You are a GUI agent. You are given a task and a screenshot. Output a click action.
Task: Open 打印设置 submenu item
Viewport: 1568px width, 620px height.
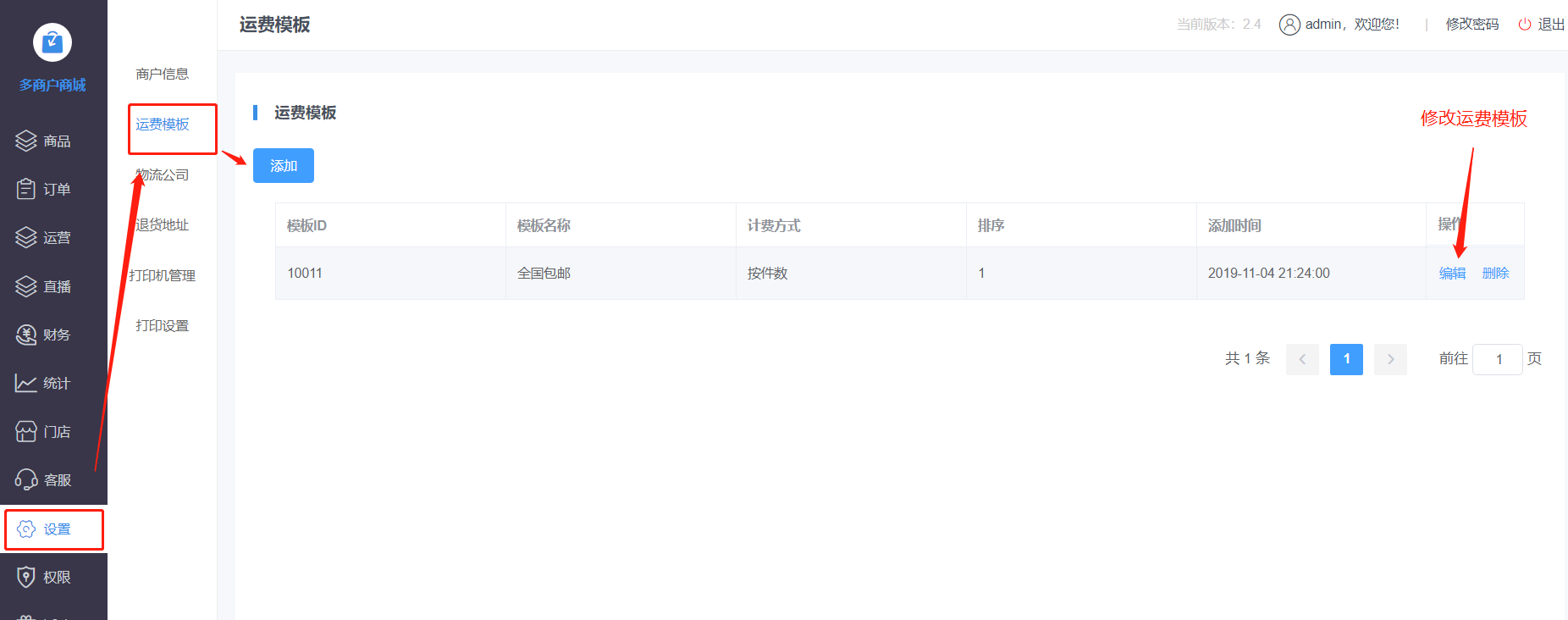coord(163,325)
